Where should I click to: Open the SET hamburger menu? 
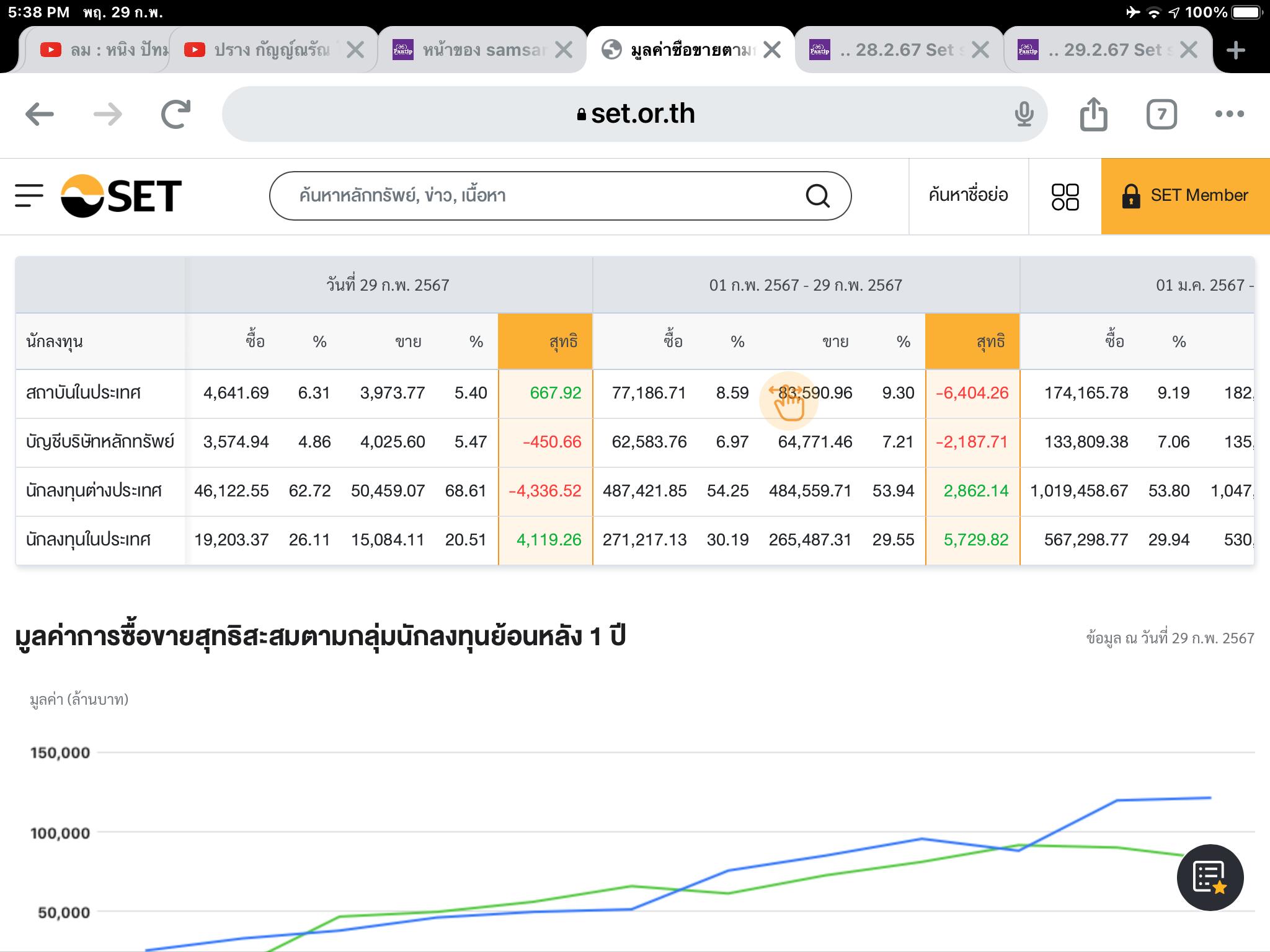(29, 196)
